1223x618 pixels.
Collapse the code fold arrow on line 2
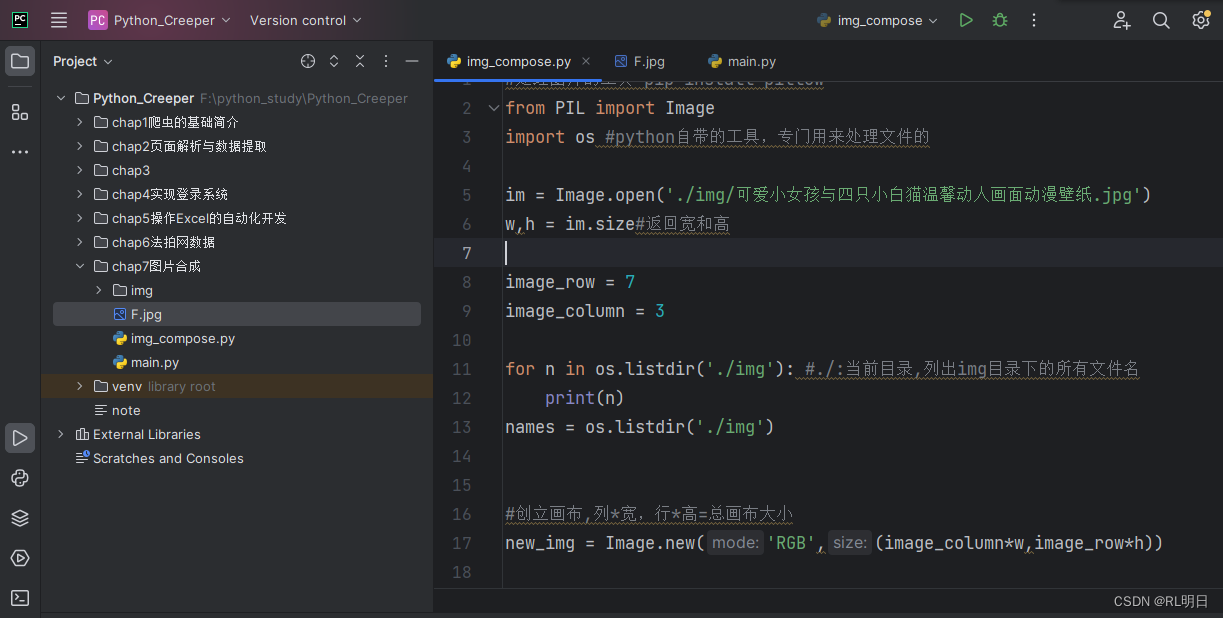tap(494, 107)
